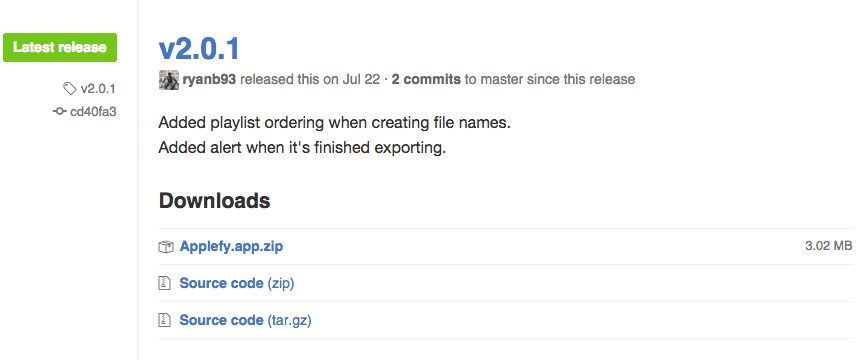View the 2 commits since release
This screenshot has height=360, width=865.
click(426, 79)
